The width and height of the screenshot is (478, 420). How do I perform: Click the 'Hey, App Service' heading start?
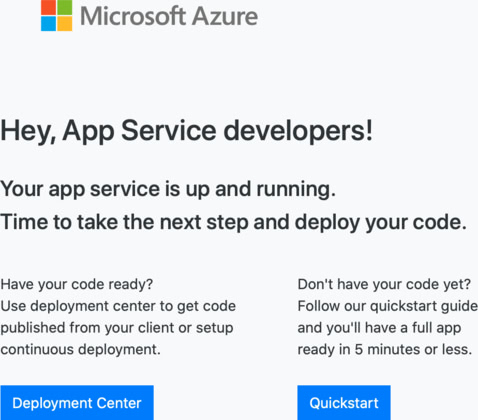coord(108,131)
